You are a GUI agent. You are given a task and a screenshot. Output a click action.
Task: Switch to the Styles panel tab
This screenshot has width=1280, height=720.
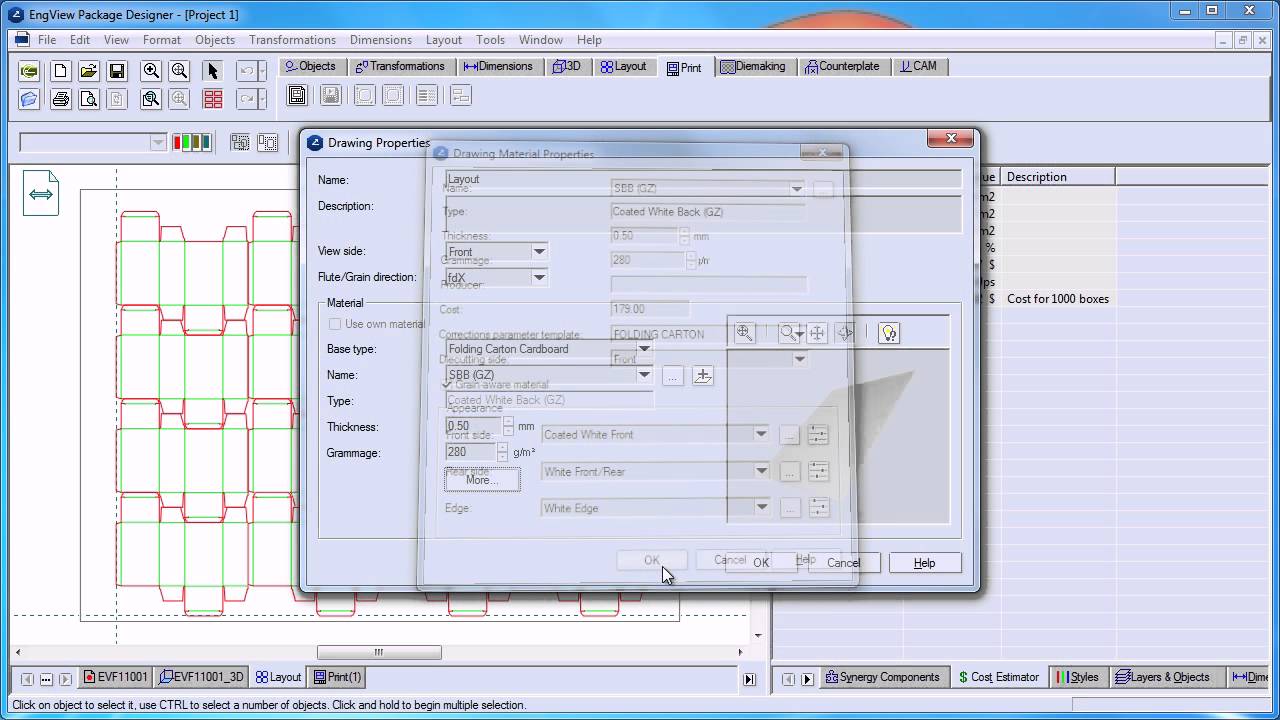coord(1078,677)
